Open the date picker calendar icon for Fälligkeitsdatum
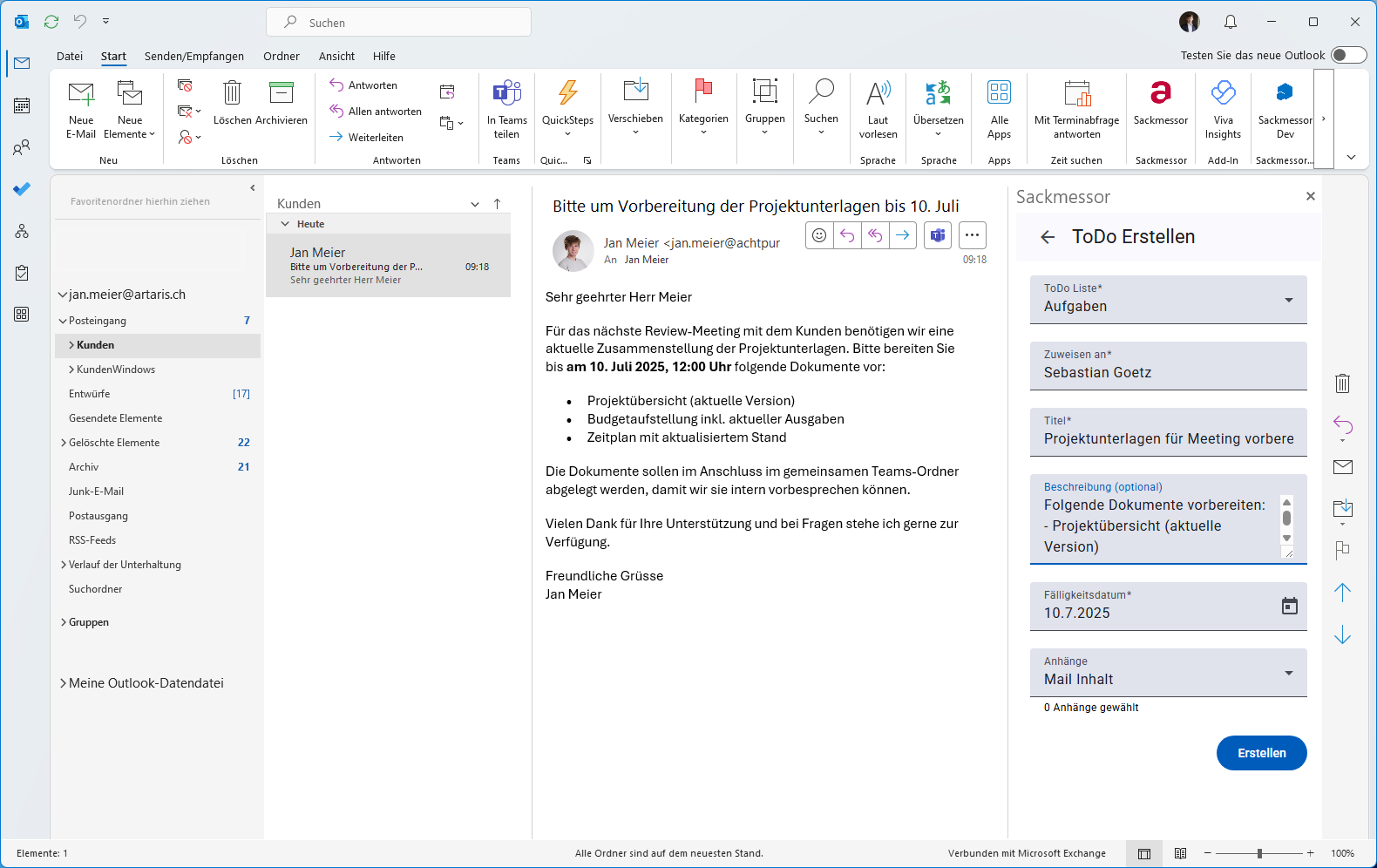Screen dimensions: 1377x868 click(x=1289, y=606)
